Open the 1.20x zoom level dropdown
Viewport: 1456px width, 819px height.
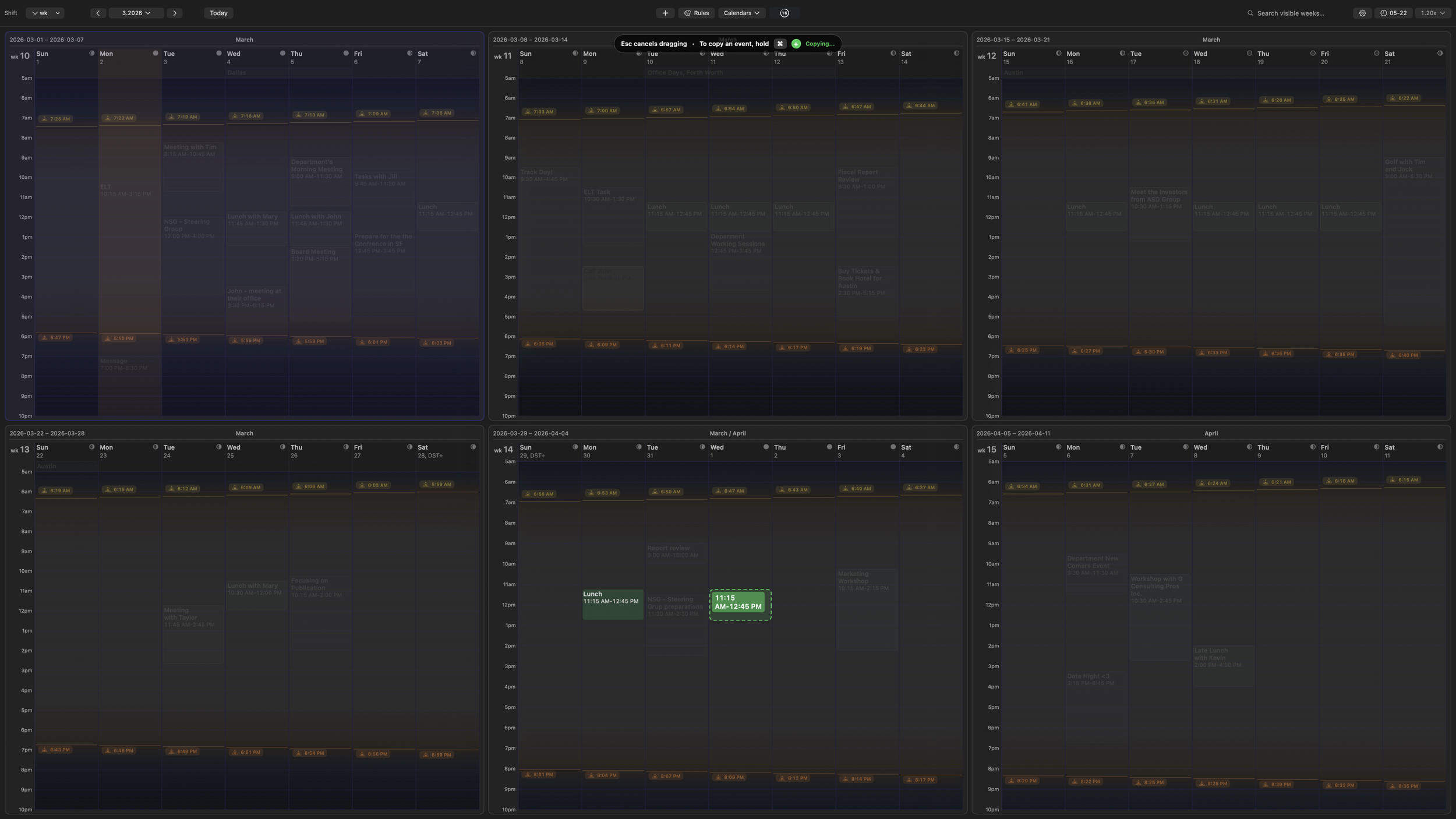coord(1432,13)
